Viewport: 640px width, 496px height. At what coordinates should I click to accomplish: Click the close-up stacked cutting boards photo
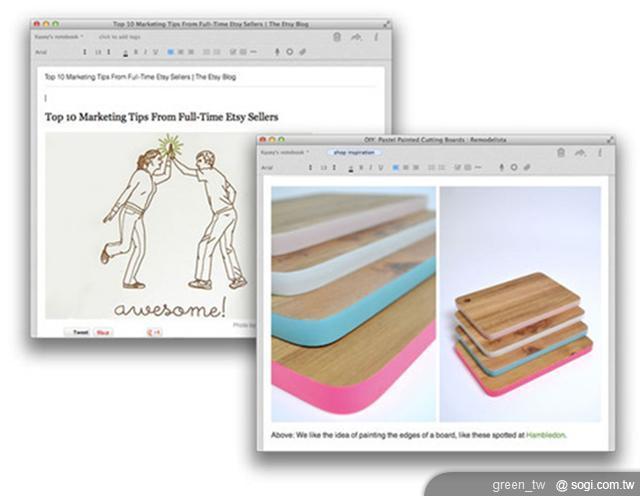point(354,304)
